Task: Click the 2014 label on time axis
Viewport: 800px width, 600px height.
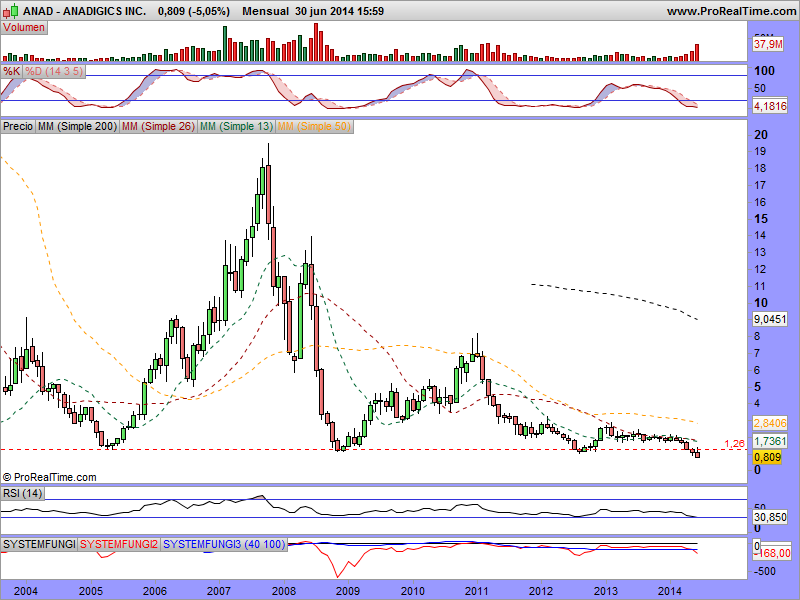Action: [670, 591]
